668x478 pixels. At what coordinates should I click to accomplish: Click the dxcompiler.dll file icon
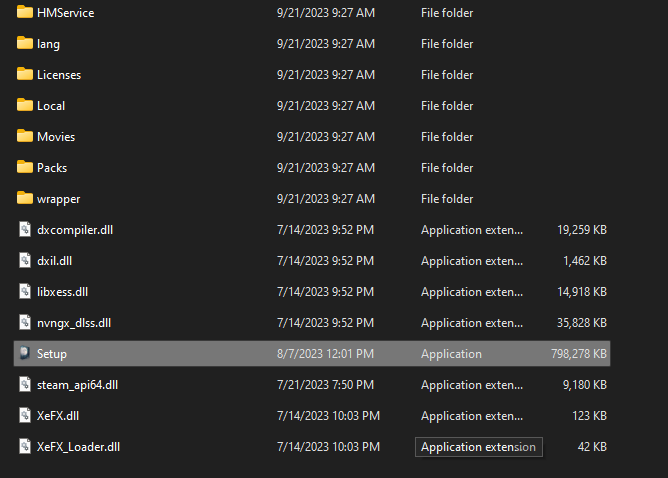(25, 229)
